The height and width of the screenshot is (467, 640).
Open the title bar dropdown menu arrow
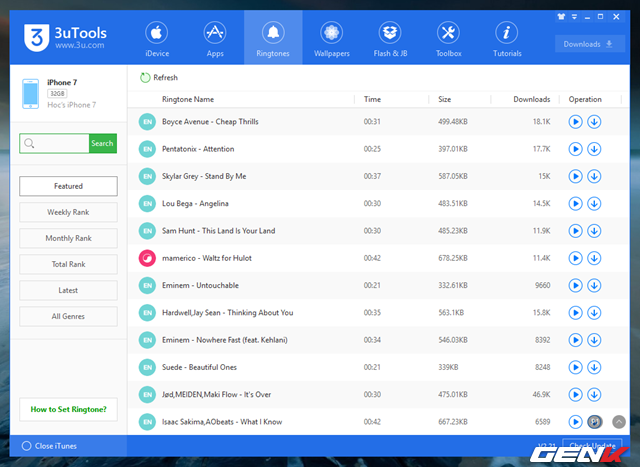coord(574,17)
